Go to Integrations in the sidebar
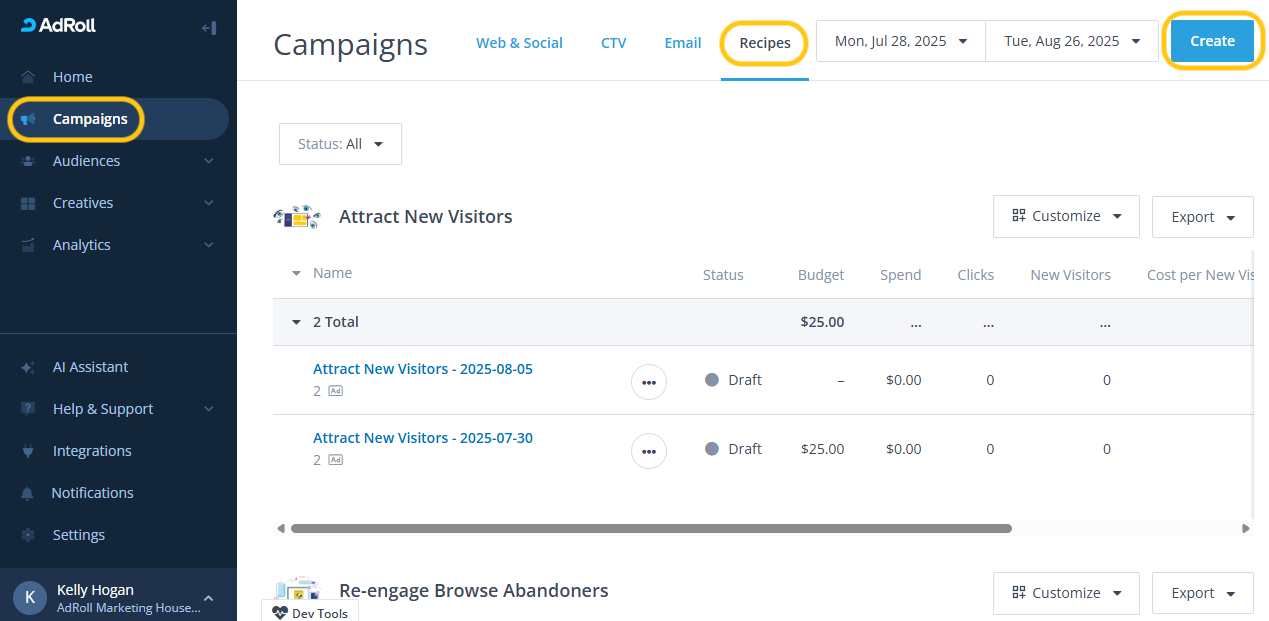Viewport: 1269px width, 621px height. click(92, 451)
